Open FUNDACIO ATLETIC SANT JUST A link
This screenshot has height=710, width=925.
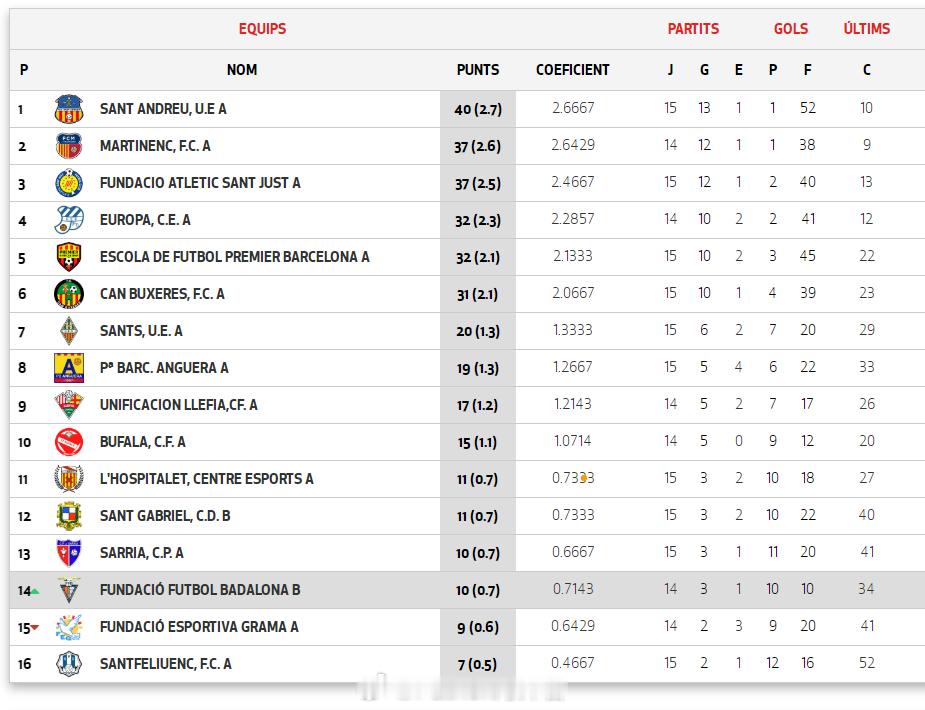[x=200, y=183]
